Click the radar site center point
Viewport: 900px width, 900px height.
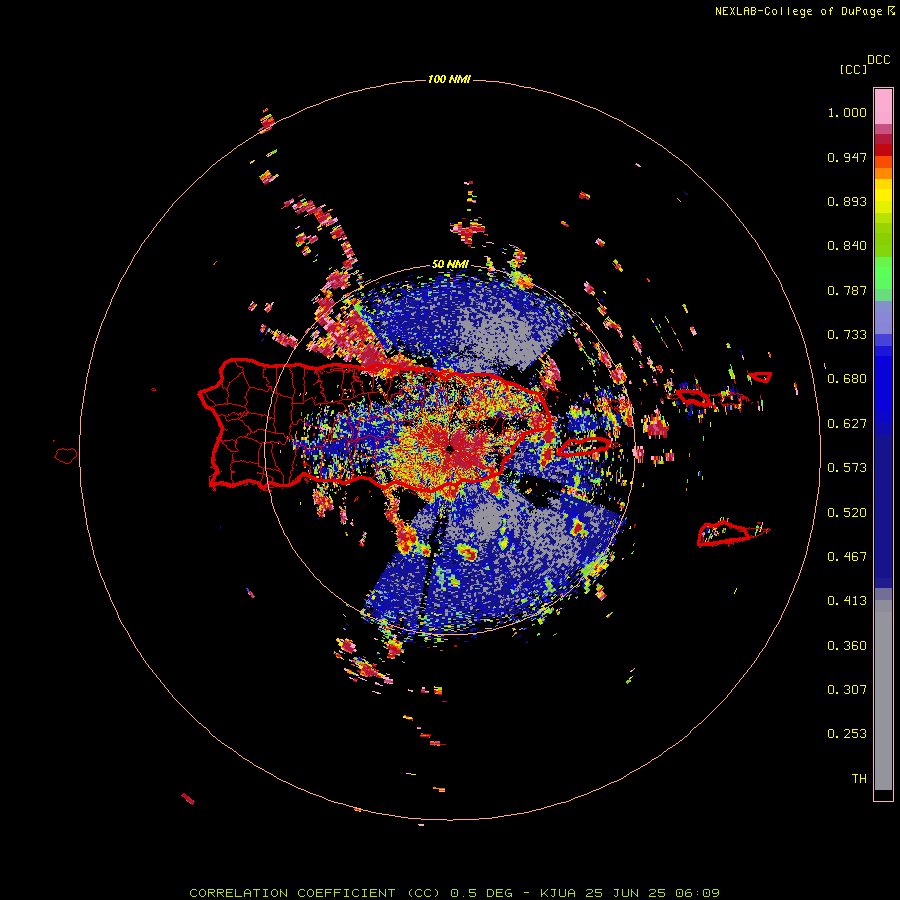(450, 449)
